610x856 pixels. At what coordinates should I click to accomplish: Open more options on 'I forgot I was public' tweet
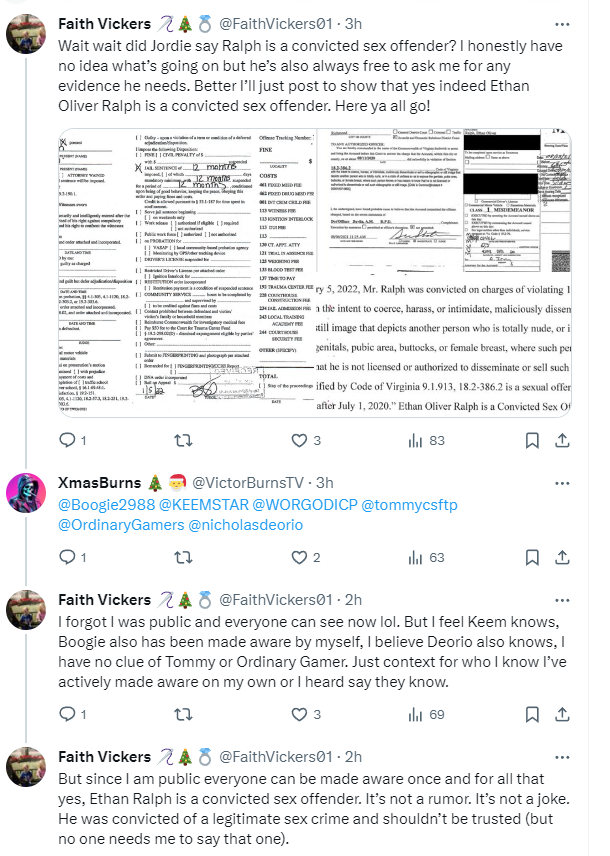(562, 600)
